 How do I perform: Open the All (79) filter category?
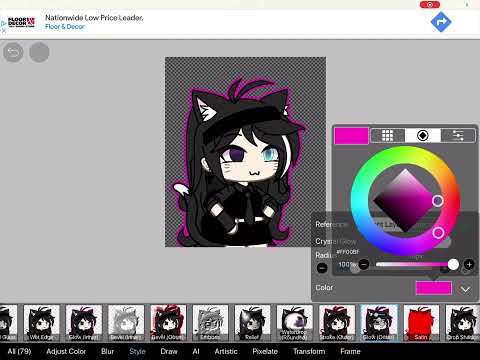tap(19, 351)
